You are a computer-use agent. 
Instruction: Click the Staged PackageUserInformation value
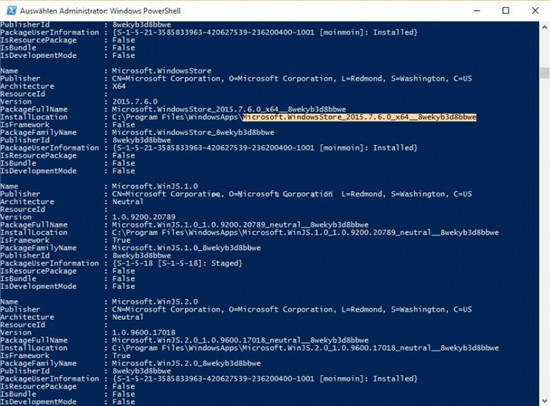pyautogui.click(x=177, y=263)
